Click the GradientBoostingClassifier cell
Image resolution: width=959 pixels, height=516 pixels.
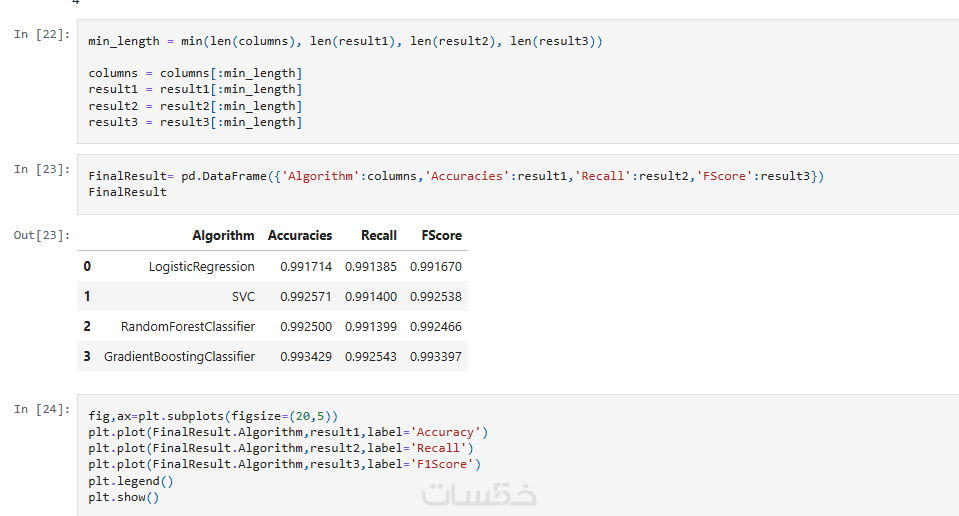click(179, 356)
